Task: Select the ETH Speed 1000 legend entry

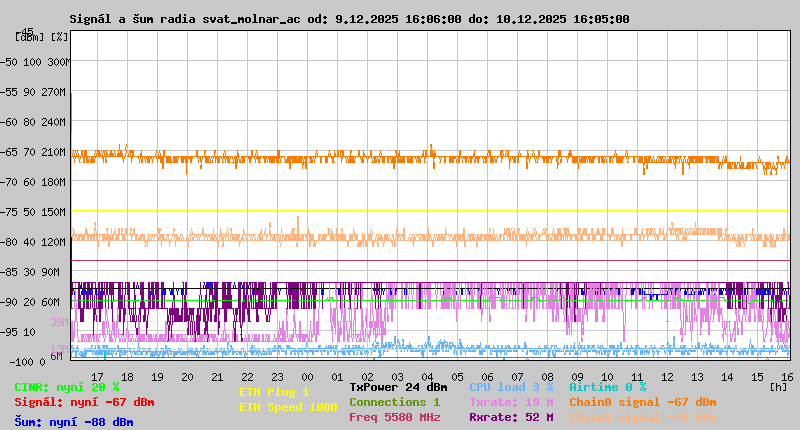Action: click(x=288, y=407)
